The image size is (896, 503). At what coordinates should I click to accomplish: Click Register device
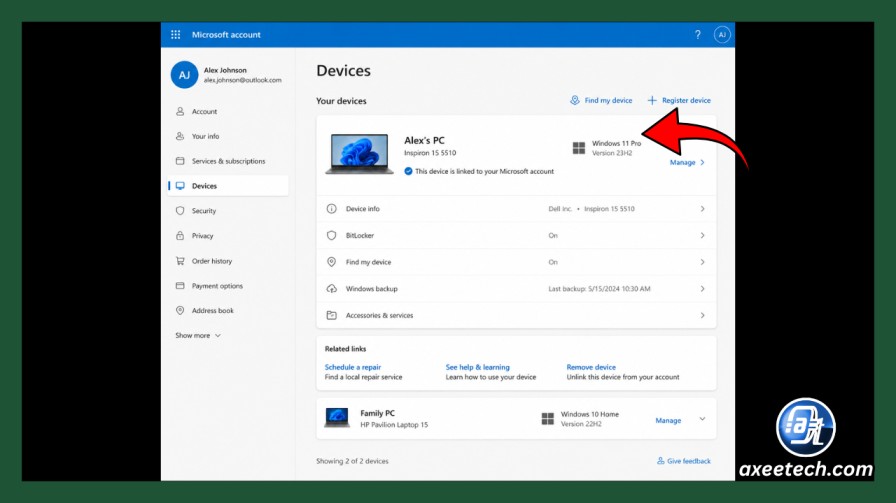(686, 101)
